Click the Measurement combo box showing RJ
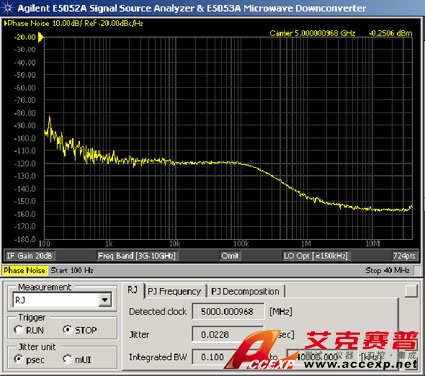This screenshot has width=425, height=376. click(x=62, y=300)
